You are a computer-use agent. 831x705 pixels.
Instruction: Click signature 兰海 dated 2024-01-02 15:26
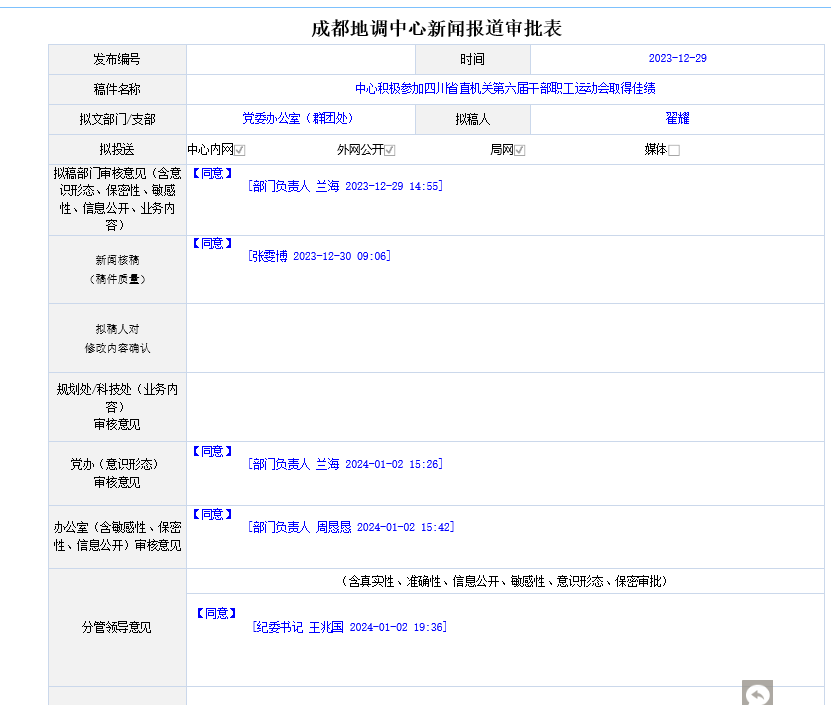point(345,464)
